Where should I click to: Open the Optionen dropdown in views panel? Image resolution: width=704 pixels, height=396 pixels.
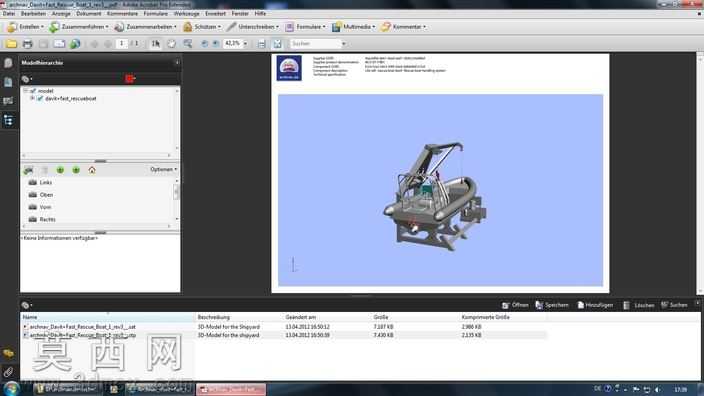point(163,170)
